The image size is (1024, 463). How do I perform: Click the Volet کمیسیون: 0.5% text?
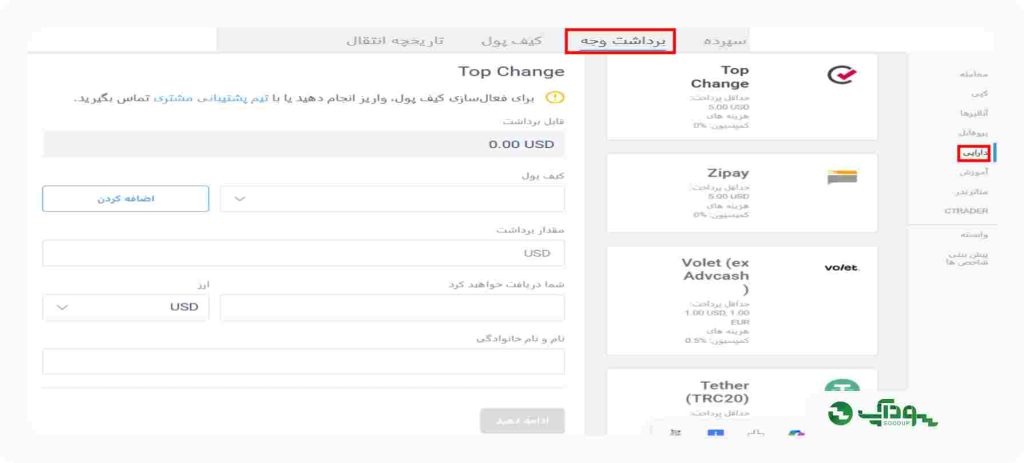717,341
